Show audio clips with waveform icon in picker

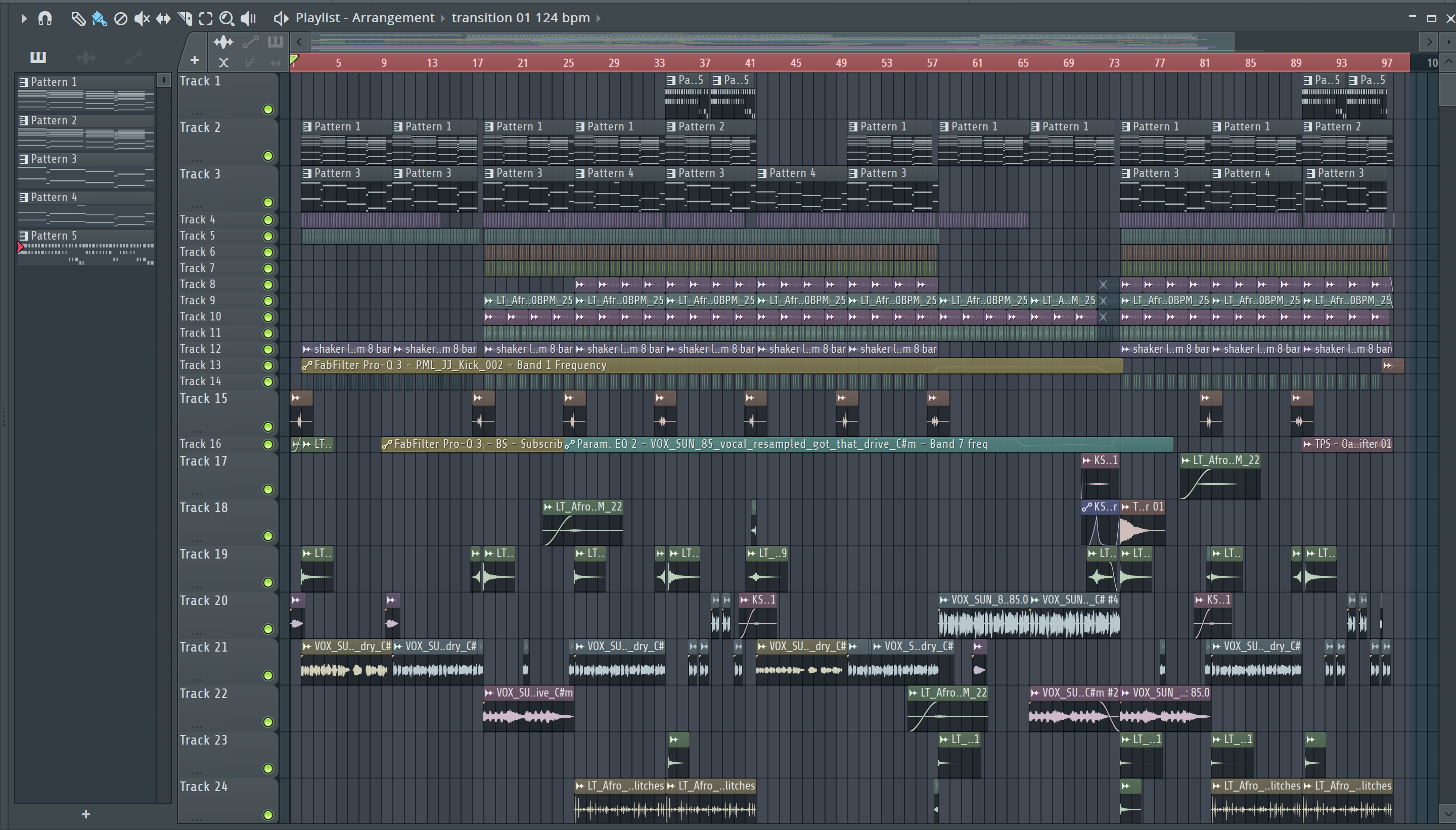[85, 57]
